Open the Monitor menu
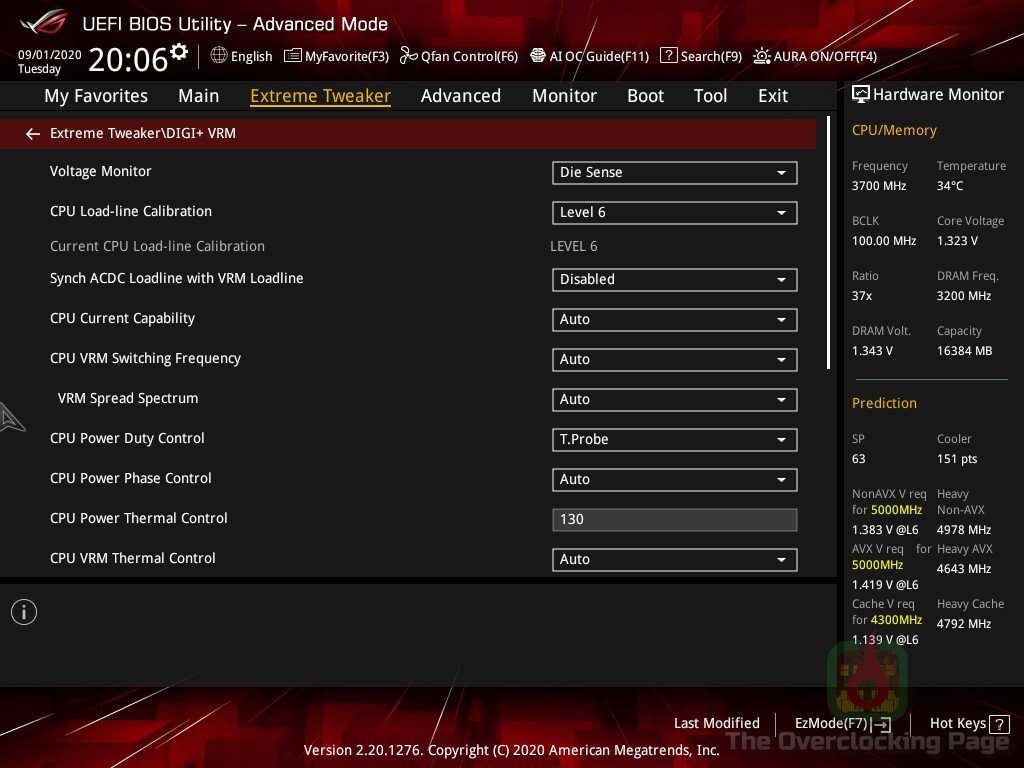The image size is (1024, 768). (564, 95)
